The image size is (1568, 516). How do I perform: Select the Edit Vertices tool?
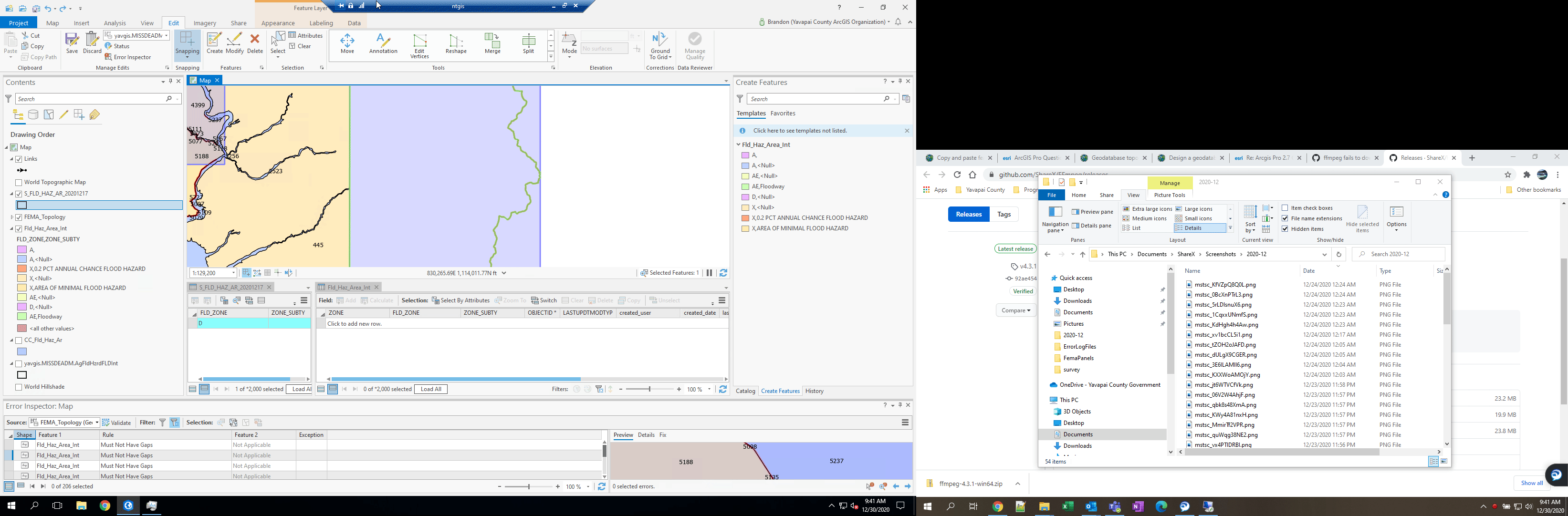click(x=419, y=44)
